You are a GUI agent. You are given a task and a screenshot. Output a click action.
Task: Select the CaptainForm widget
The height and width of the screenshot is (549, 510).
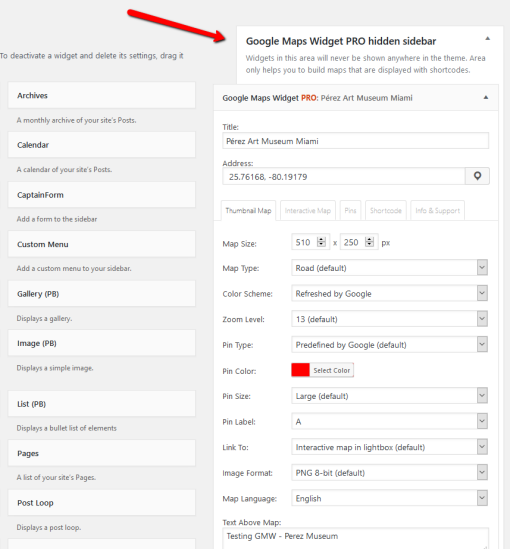click(x=102, y=195)
